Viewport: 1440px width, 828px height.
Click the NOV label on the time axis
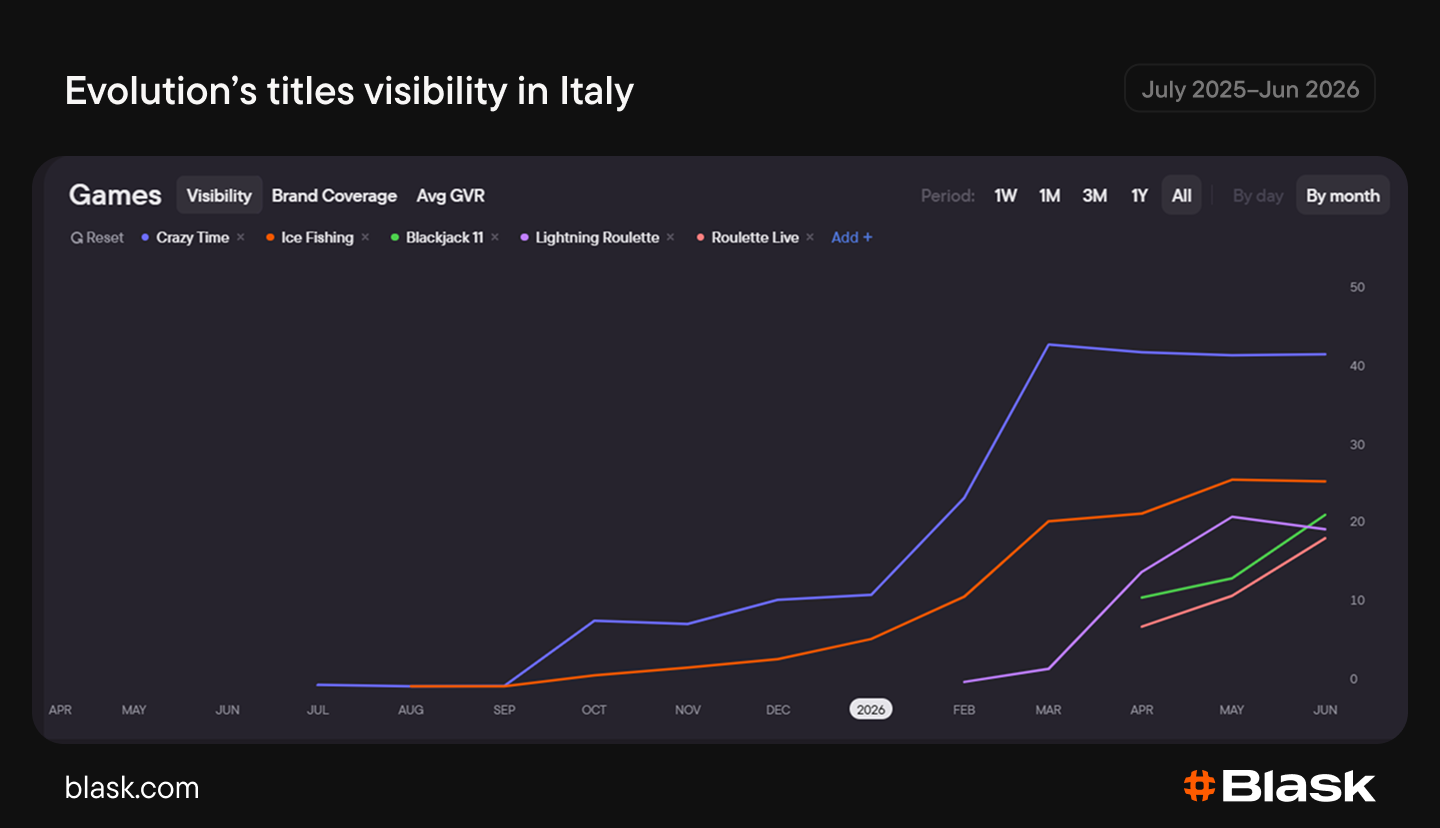[688, 710]
